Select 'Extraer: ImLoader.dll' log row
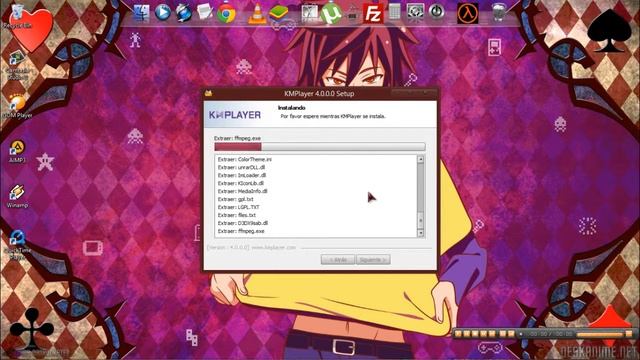Viewport: 640px width, 360px height. click(x=242, y=175)
